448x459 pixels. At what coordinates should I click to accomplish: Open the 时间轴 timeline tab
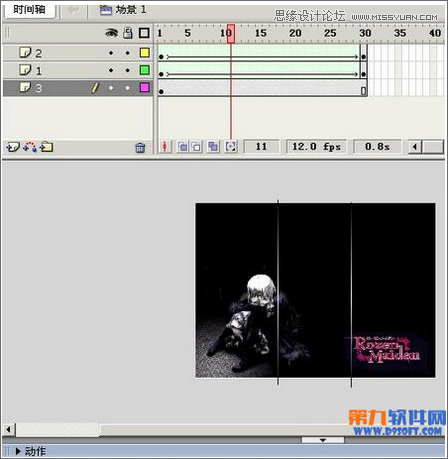pyautogui.click(x=29, y=10)
